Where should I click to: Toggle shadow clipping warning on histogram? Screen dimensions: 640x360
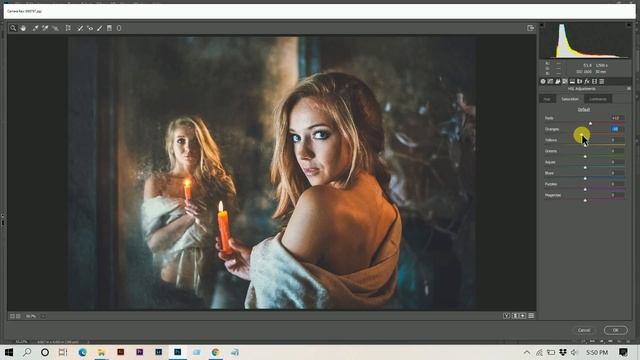tap(542, 25)
